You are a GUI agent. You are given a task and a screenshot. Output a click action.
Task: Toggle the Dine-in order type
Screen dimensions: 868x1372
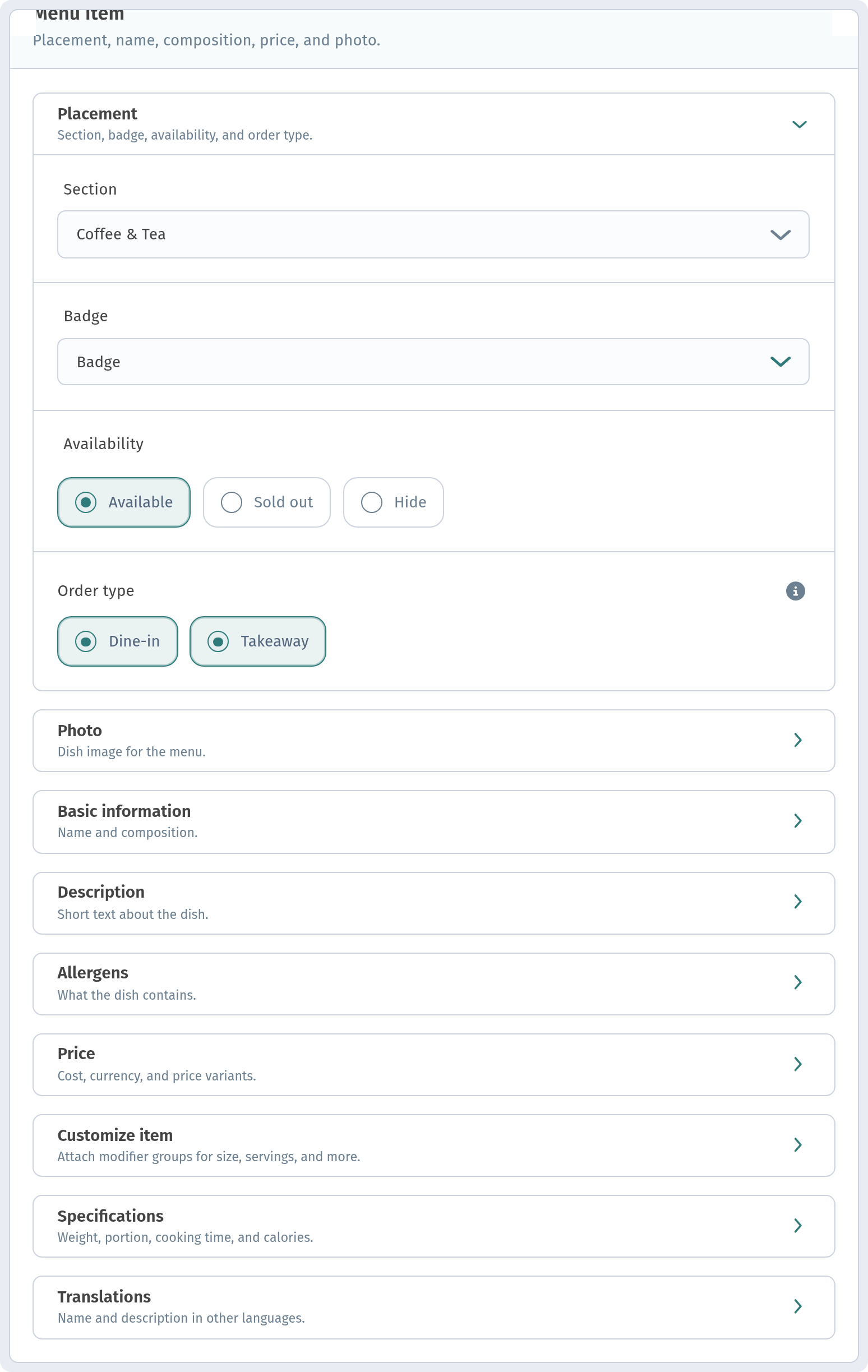[x=117, y=641]
